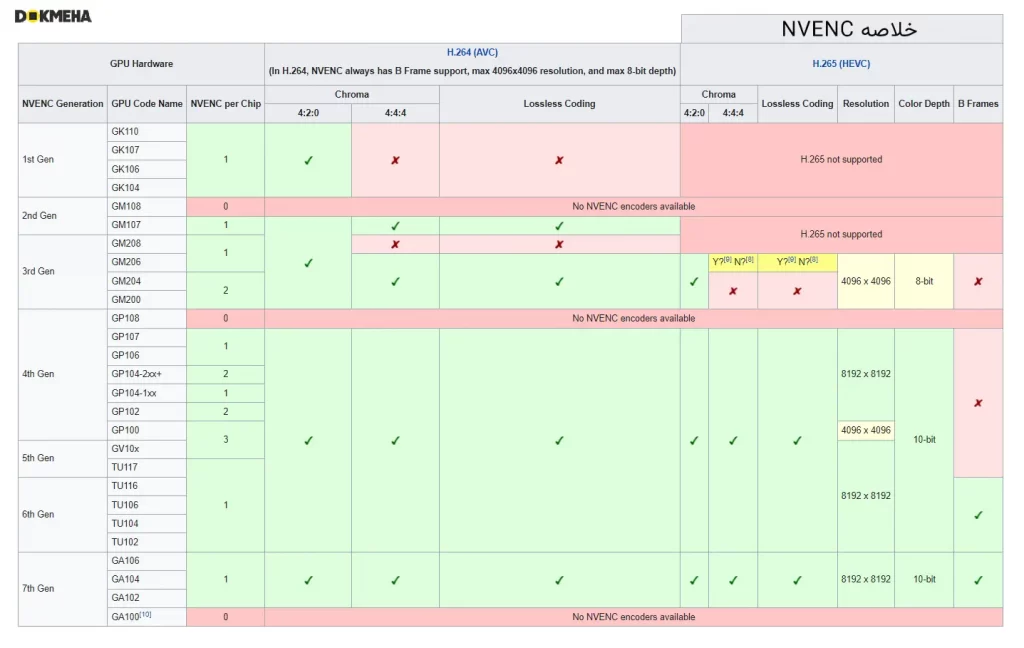Select the 7th Gen H.264 Lossless Coding checkmark
This screenshot has height=648, width=1024.
tap(559, 580)
